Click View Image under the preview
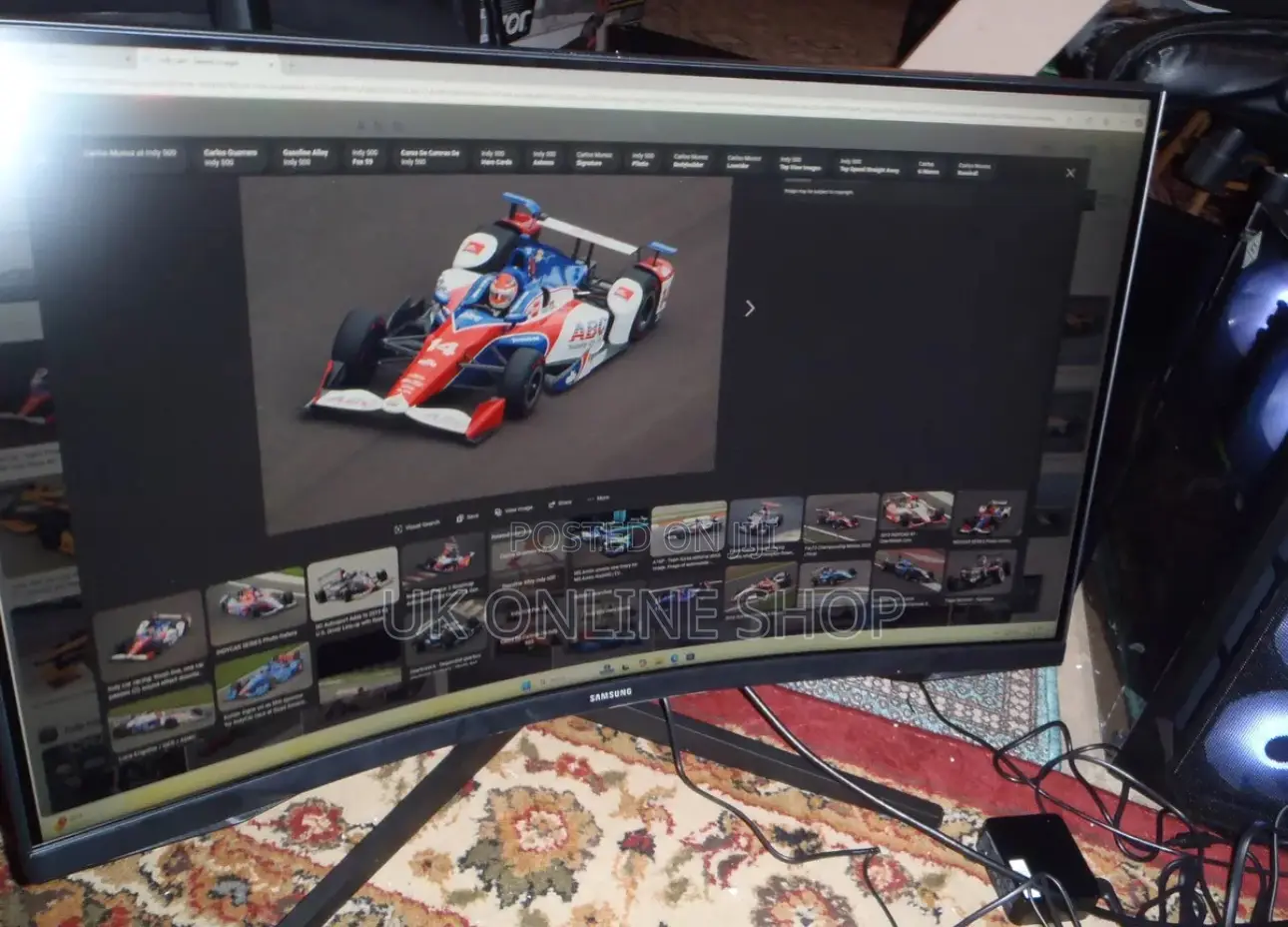This screenshot has height=927, width=1288. pos(514,509)
